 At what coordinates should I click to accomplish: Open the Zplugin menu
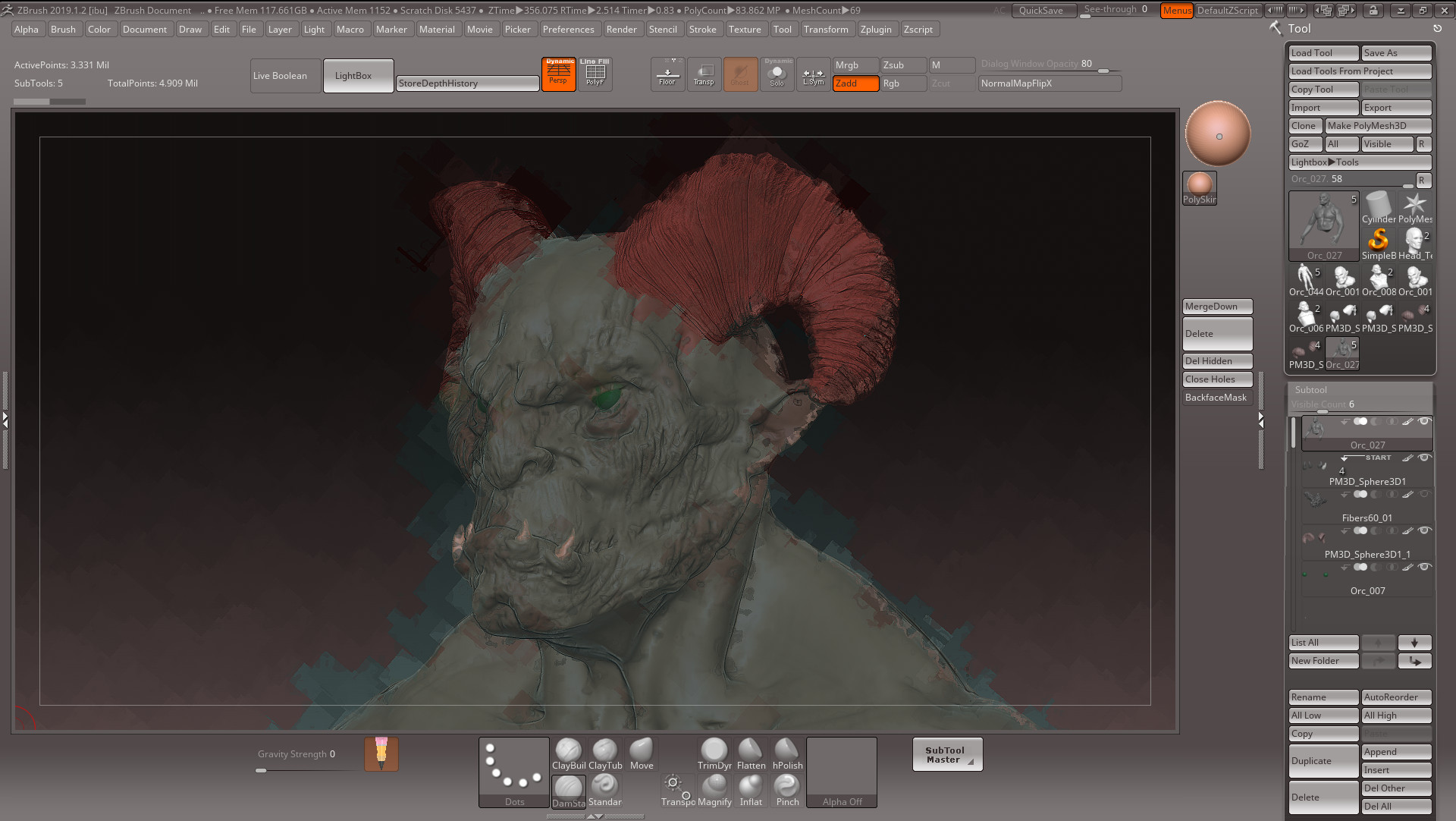coord(877,29)
